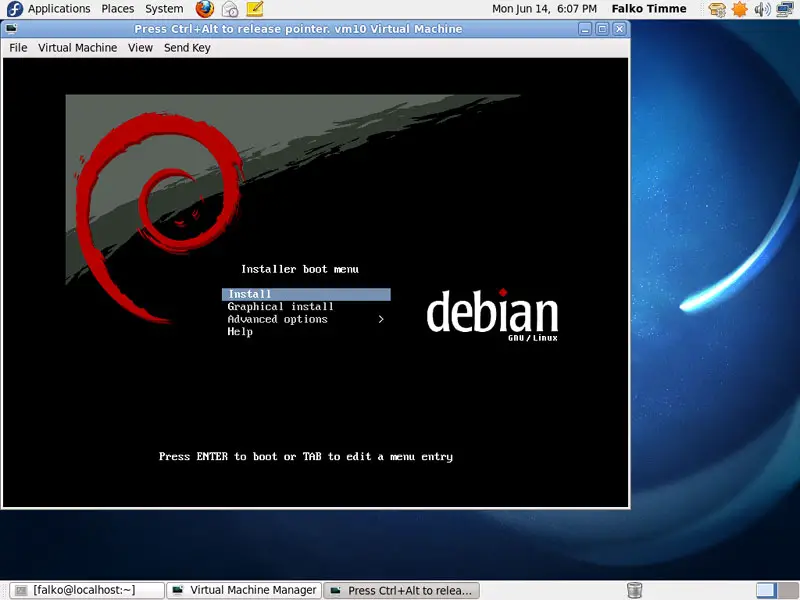Open the System menu in top panel
This screenshot has width=800, height=600.
pyautogui.click(x=164, y=9)
